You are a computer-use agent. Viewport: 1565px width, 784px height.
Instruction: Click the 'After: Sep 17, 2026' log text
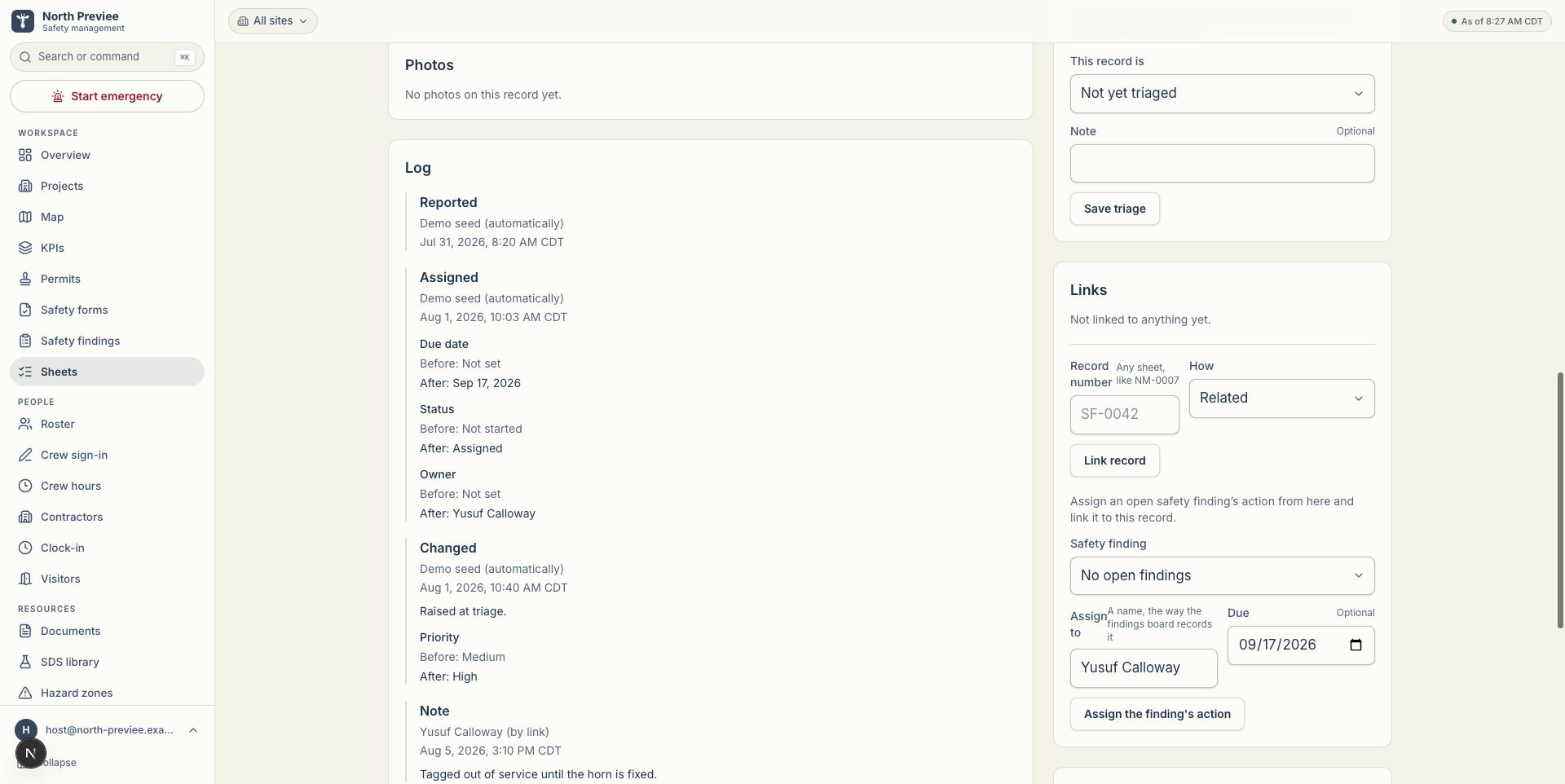470,383
